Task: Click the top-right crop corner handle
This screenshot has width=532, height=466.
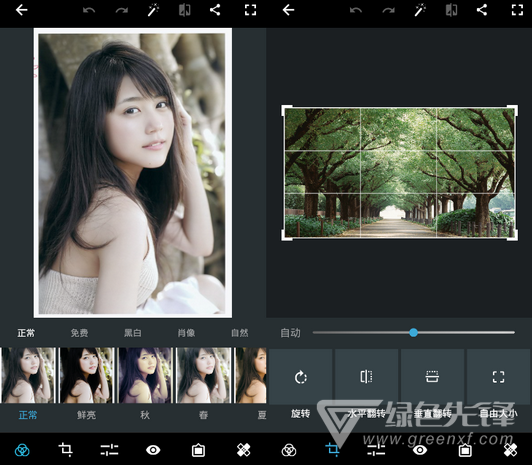Action: point(513,110)
